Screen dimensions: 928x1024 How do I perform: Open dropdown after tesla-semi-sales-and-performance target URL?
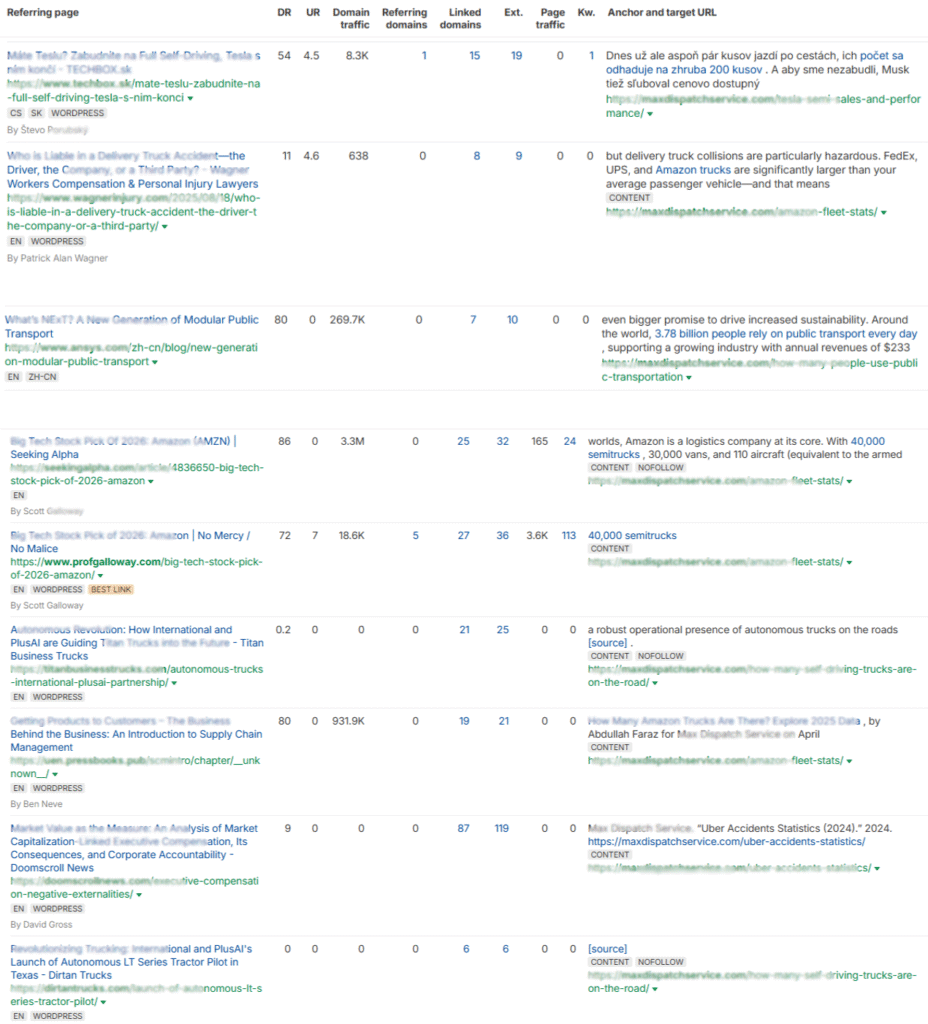click(650, 114)
